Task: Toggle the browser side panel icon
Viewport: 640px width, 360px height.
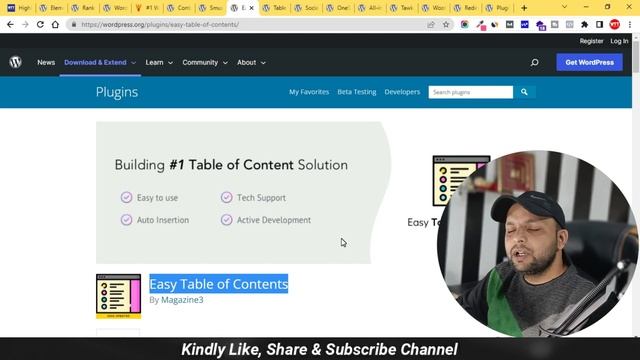Action: coord(599,24)
